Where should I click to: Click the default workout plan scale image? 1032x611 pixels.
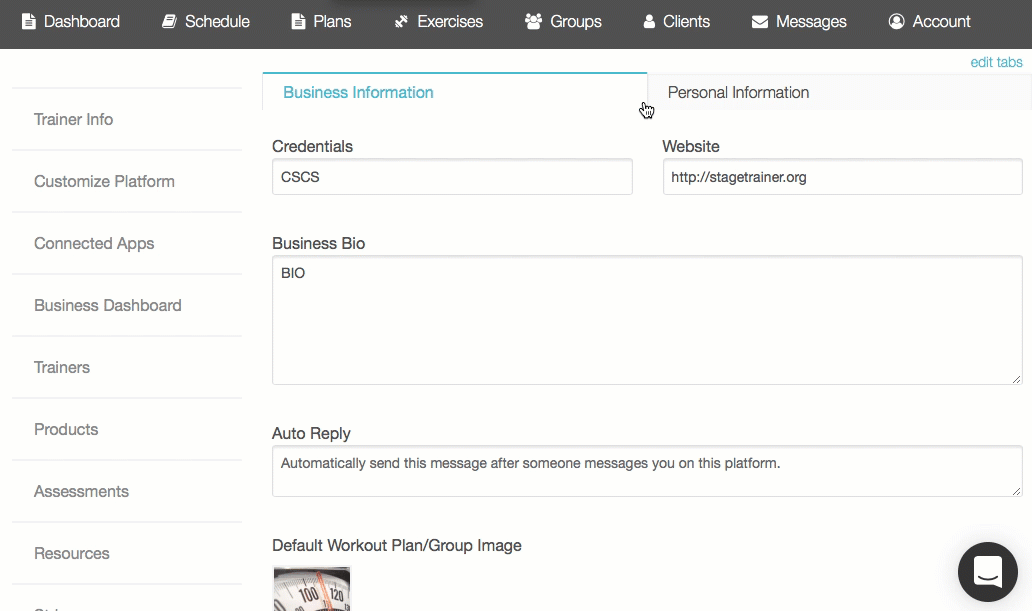(x=312, y=589)
